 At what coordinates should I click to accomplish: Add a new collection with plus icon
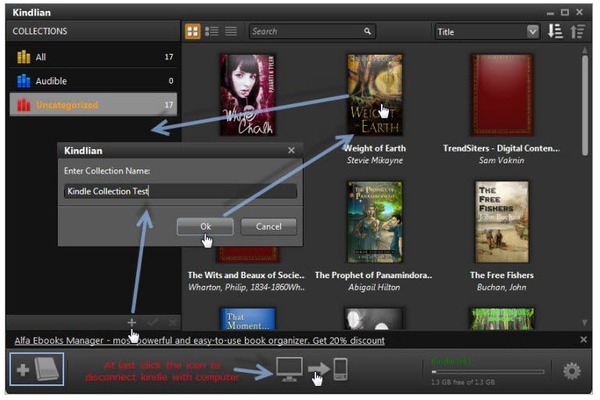coord(132,323)
